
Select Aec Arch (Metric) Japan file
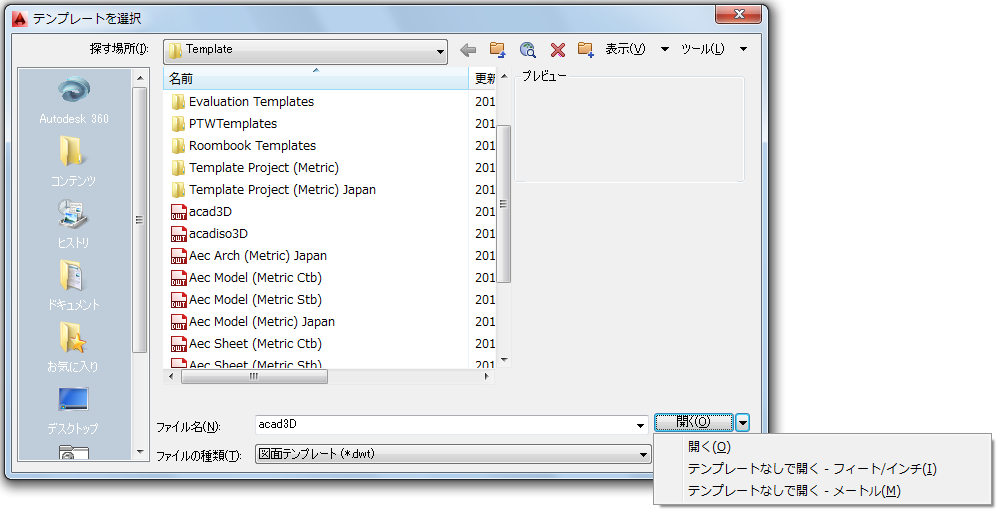(257, 256)
